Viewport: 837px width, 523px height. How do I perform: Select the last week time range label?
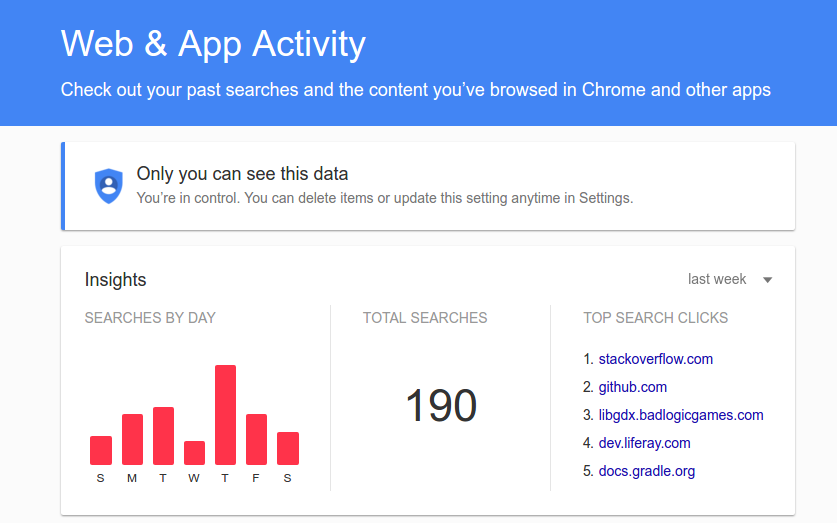click(716, 279)
